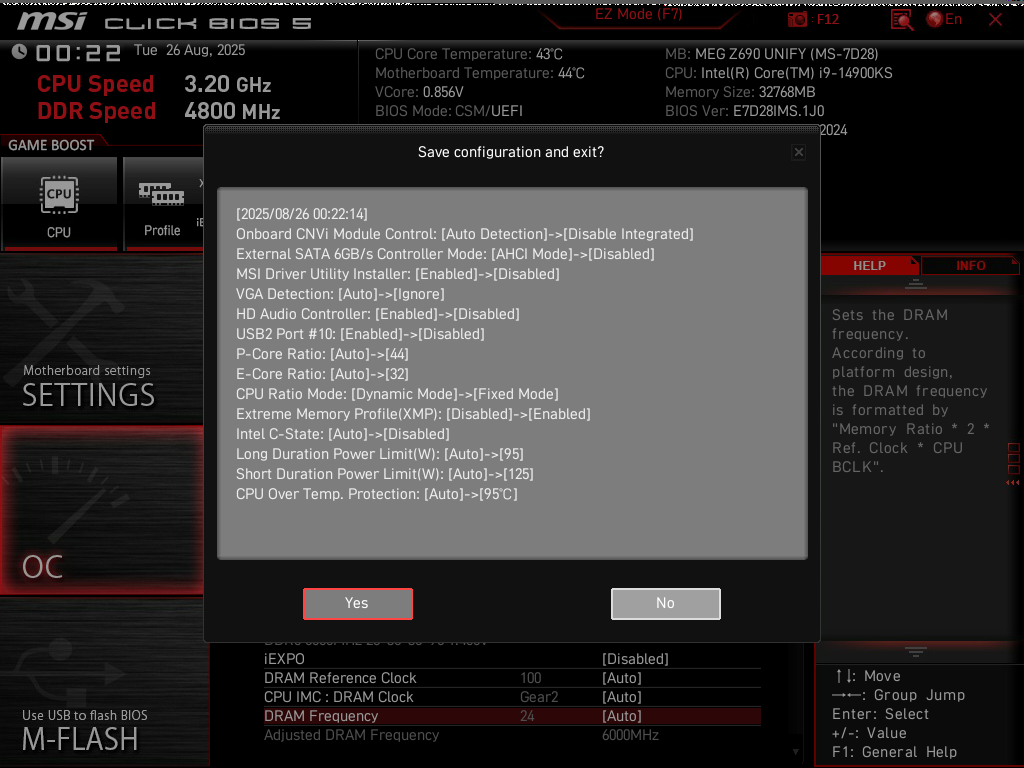
Task: Open the OC section
Action: pyautogui.click(x=101, y=511)
